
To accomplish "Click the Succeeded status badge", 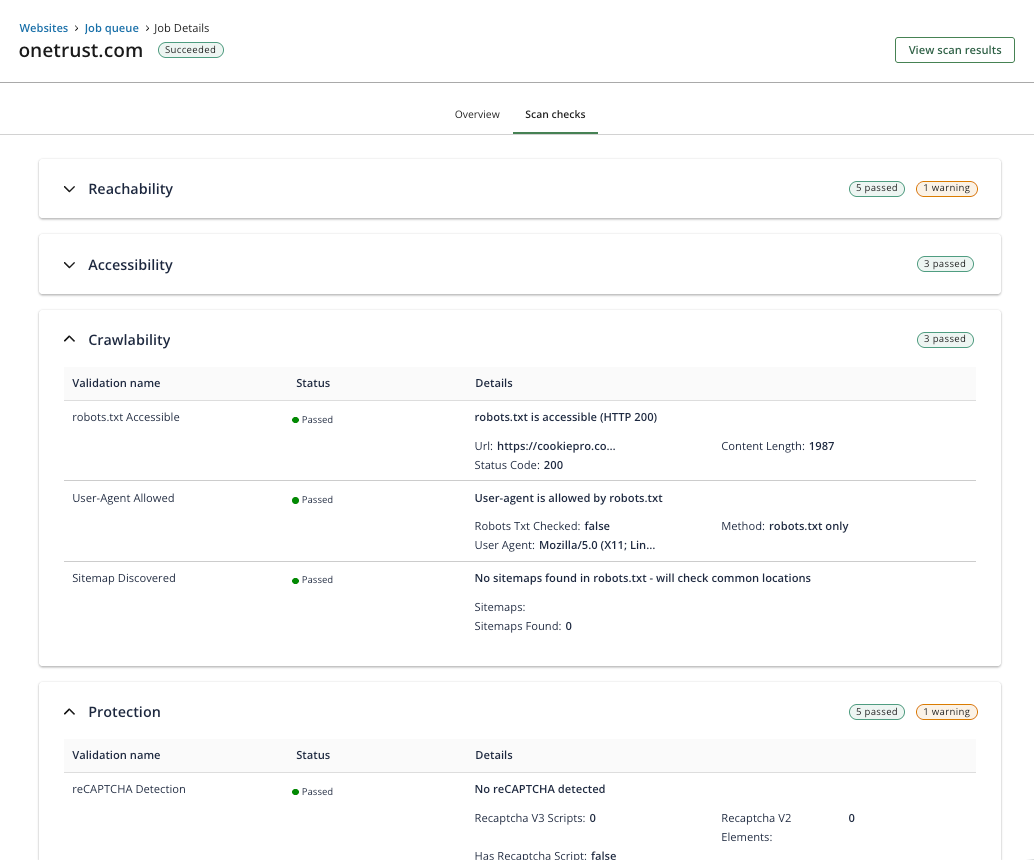I will (x=191, y=50).
